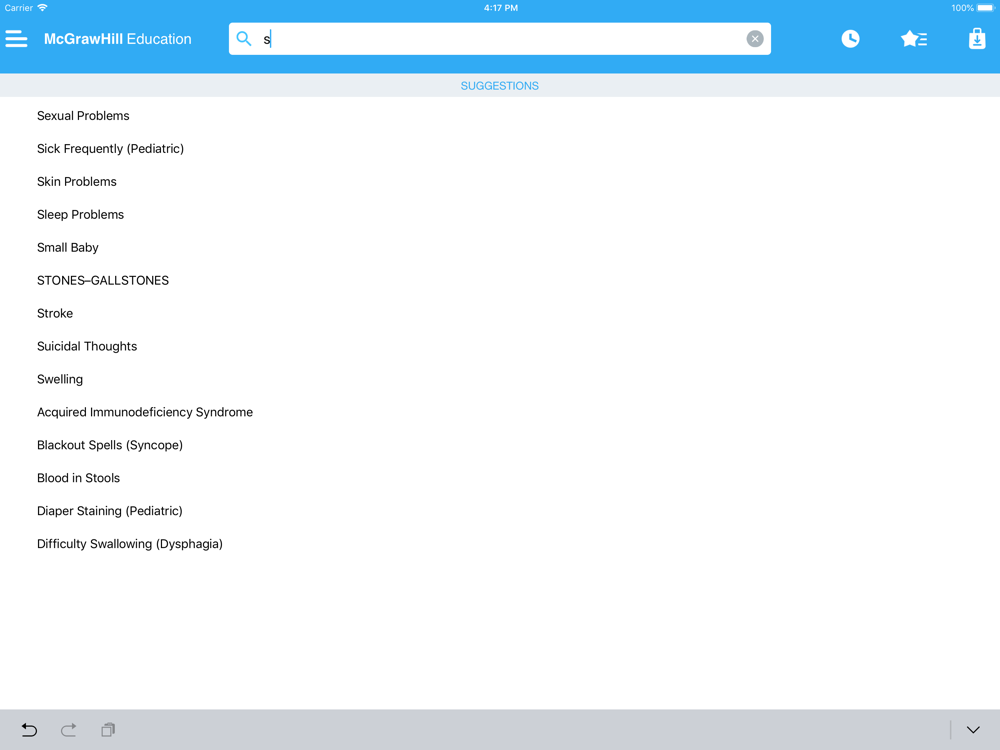Open Acquired Immunodeficiency Syndrome suggestion

tap(145, 412)
